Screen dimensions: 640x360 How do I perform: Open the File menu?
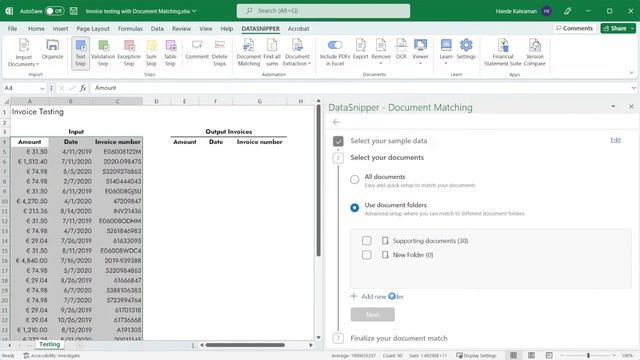[x=12, y=29]
